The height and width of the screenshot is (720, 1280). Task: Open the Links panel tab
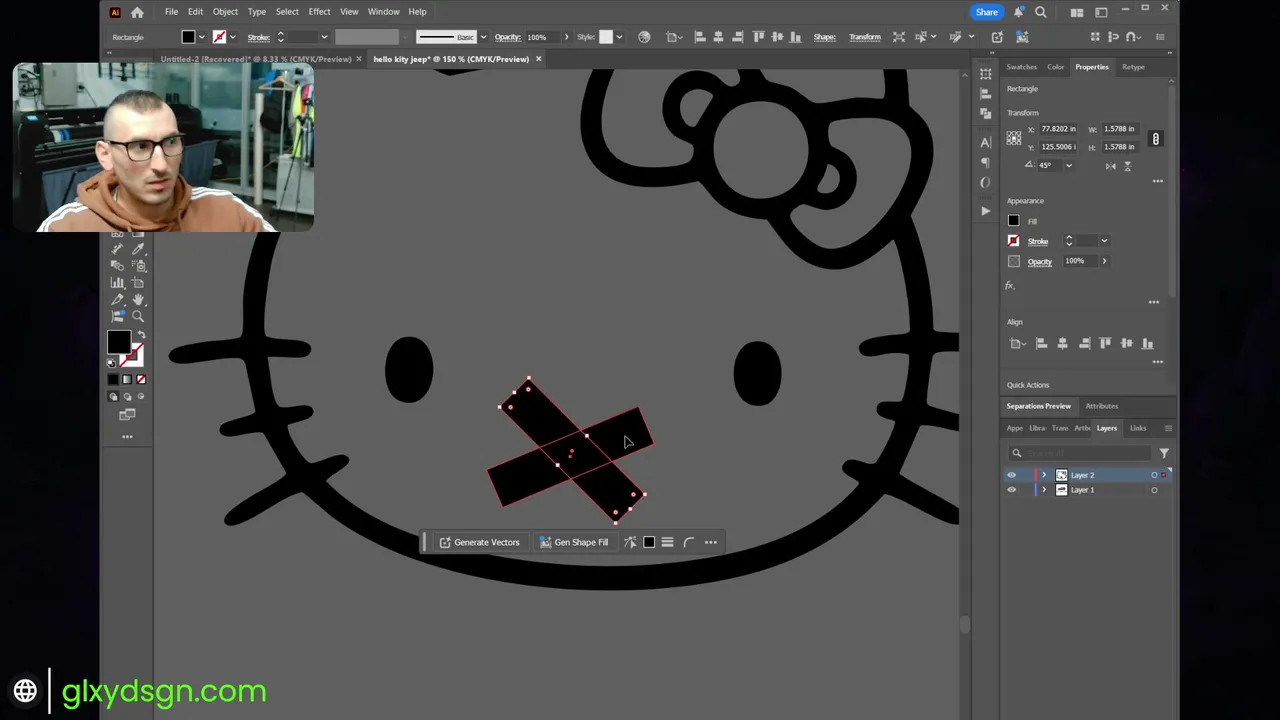1138,428
